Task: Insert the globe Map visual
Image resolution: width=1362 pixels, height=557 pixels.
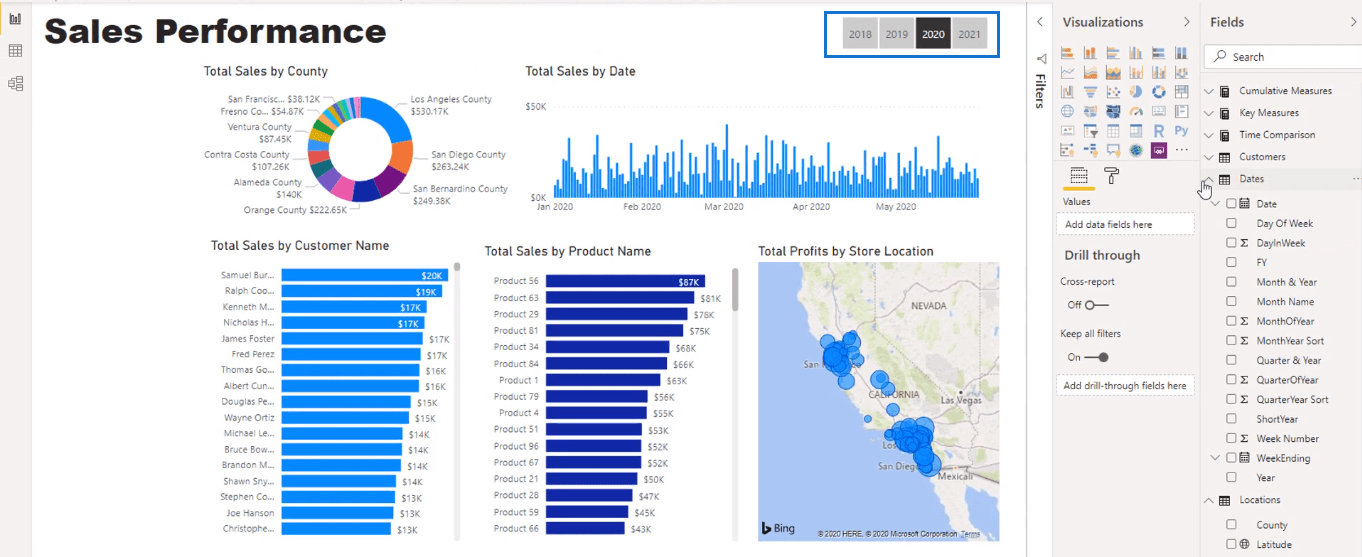Action: click(x=1067, y=111)
